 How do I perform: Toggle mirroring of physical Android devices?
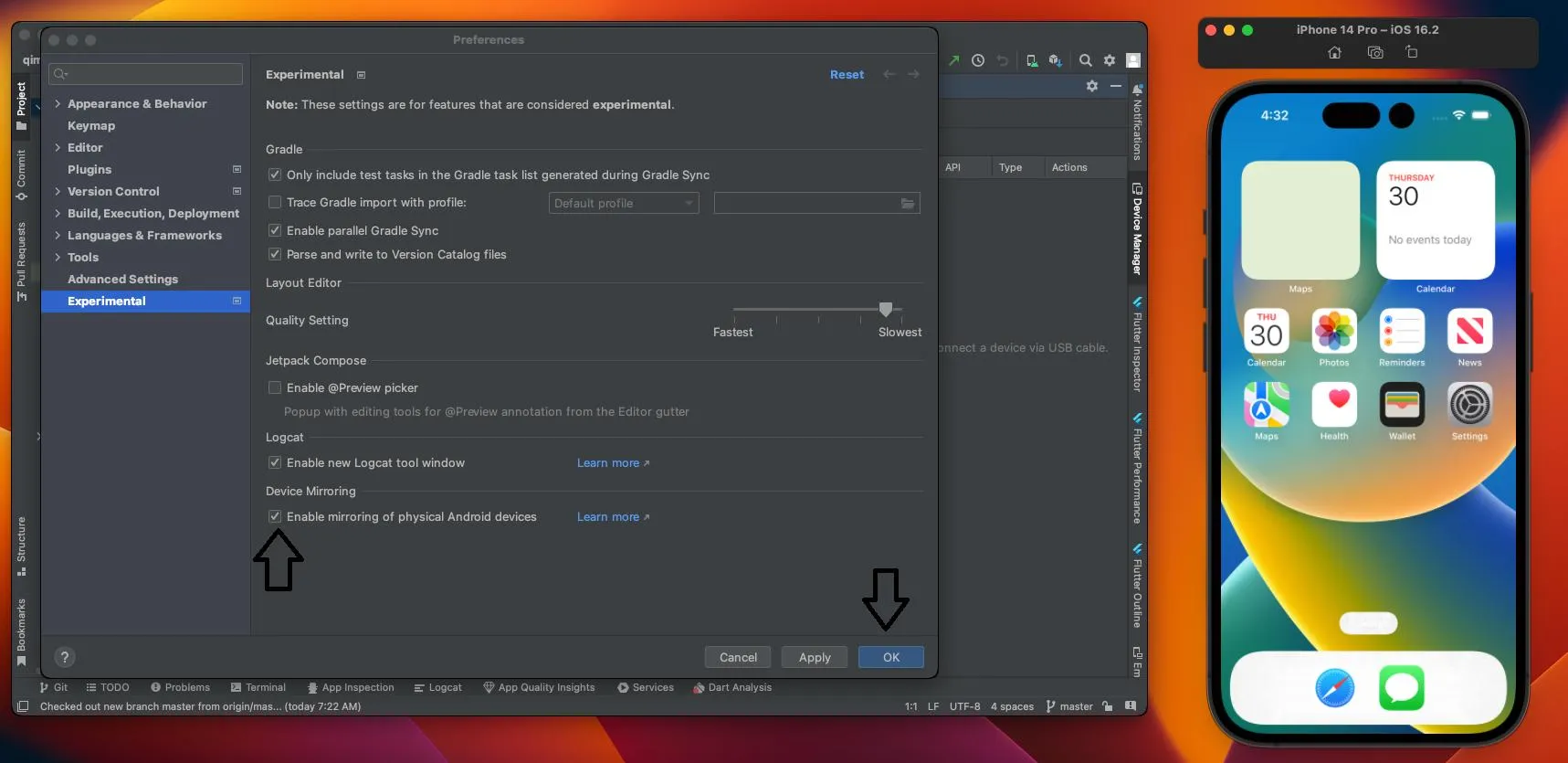tap(275, 516)
